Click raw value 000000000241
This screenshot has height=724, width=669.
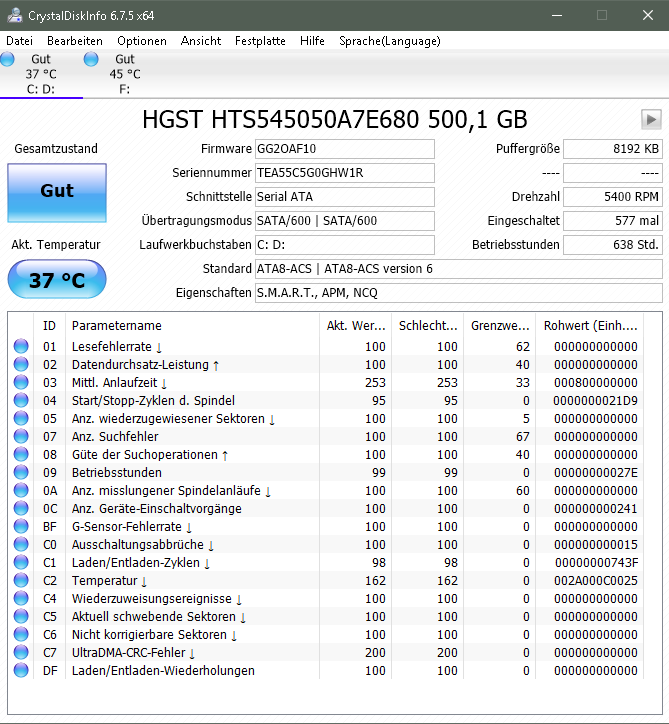coord(596,508)
